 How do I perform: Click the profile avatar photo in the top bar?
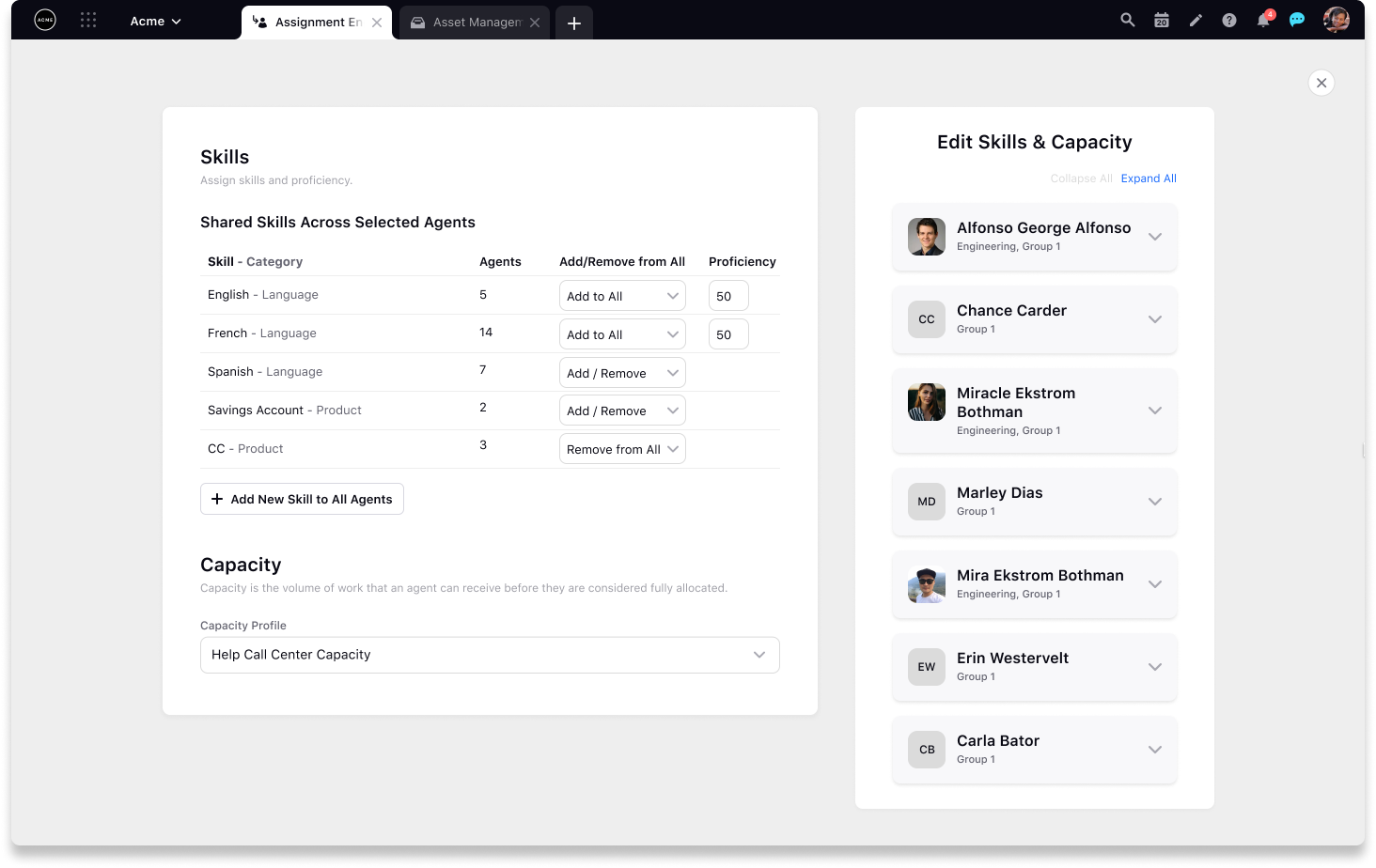pyautogui.click(x=1336, y=19)
